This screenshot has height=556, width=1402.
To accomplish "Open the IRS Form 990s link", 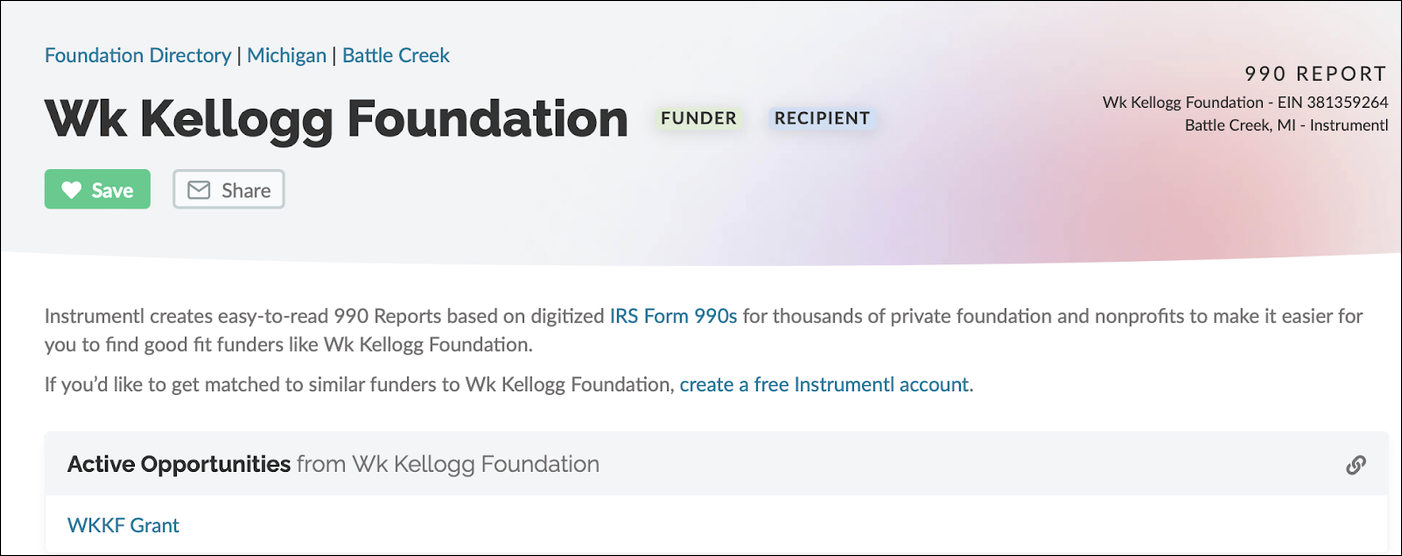I will (x=673, y=316).
